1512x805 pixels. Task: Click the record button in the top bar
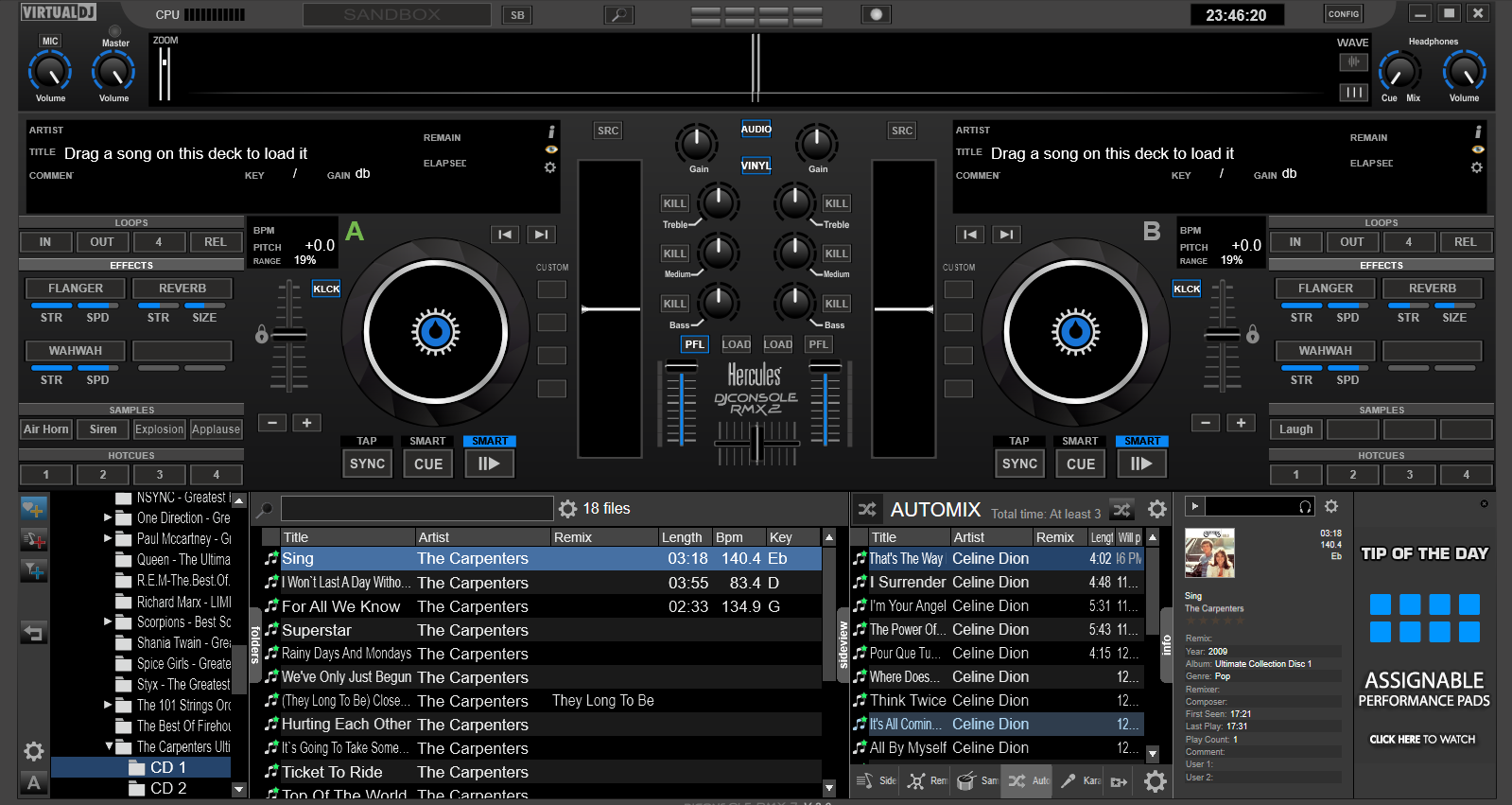click(876, 15)
